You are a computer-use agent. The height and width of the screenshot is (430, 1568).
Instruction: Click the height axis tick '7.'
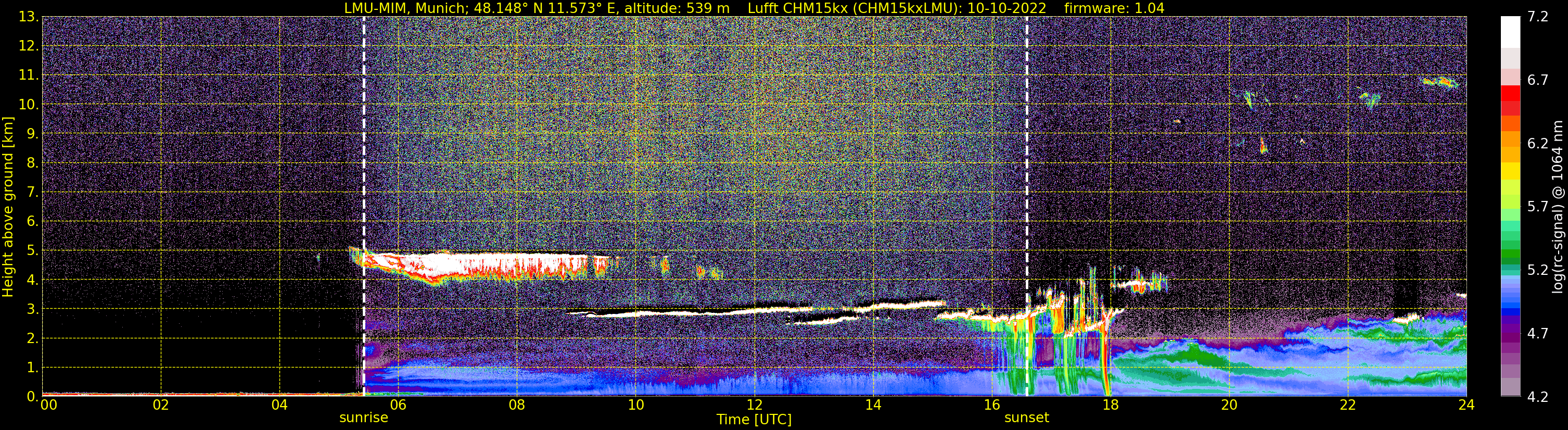coord(32,193)
